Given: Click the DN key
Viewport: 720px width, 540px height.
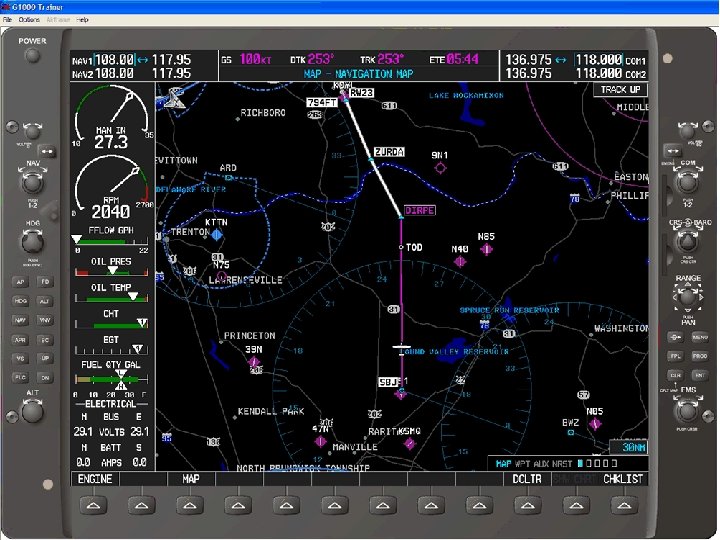Looking at the screenshot, I should tap(45, 377).
